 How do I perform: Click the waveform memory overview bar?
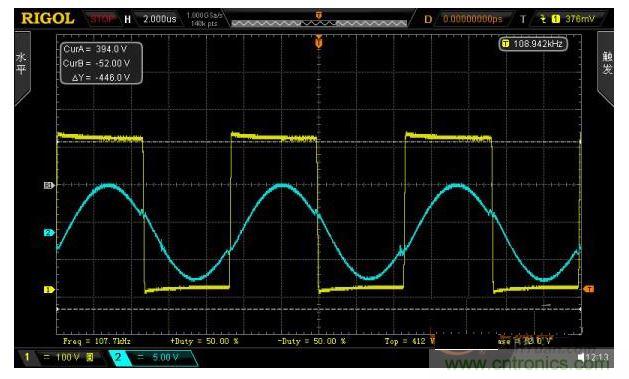coord(319,24)
